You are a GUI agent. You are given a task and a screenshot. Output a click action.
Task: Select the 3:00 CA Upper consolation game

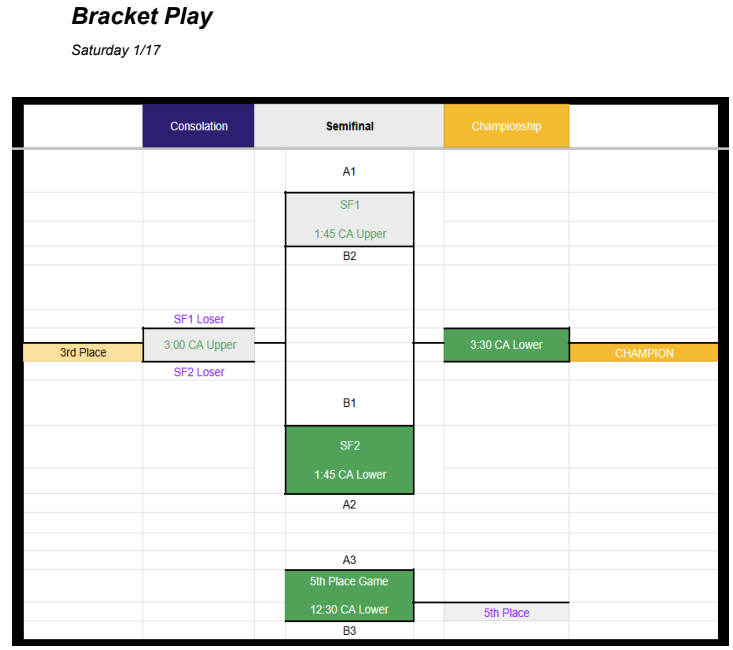[199, 345]
